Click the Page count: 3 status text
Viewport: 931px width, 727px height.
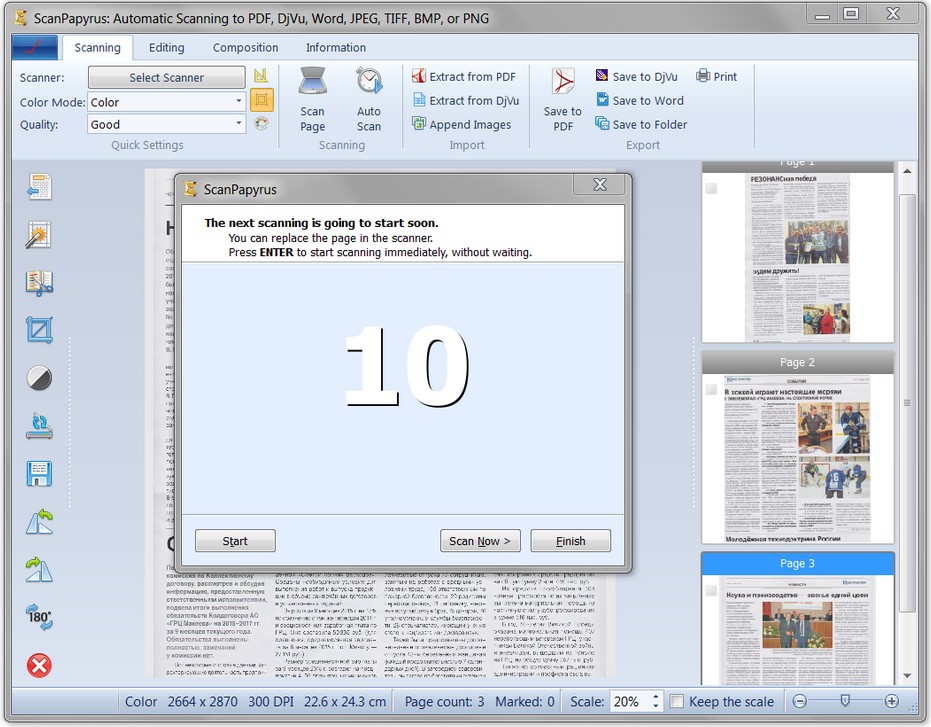click(x=444, y=701)
